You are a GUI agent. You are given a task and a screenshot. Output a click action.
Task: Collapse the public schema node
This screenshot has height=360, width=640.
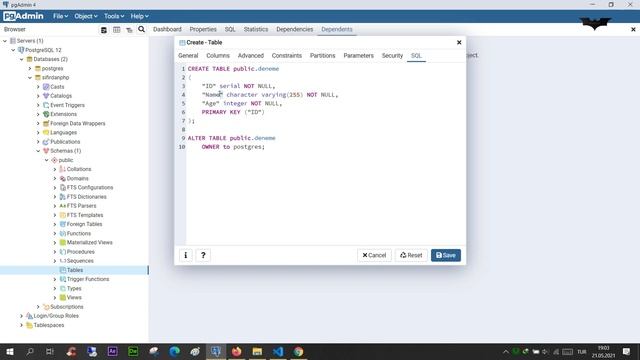(x=47, y=160)
